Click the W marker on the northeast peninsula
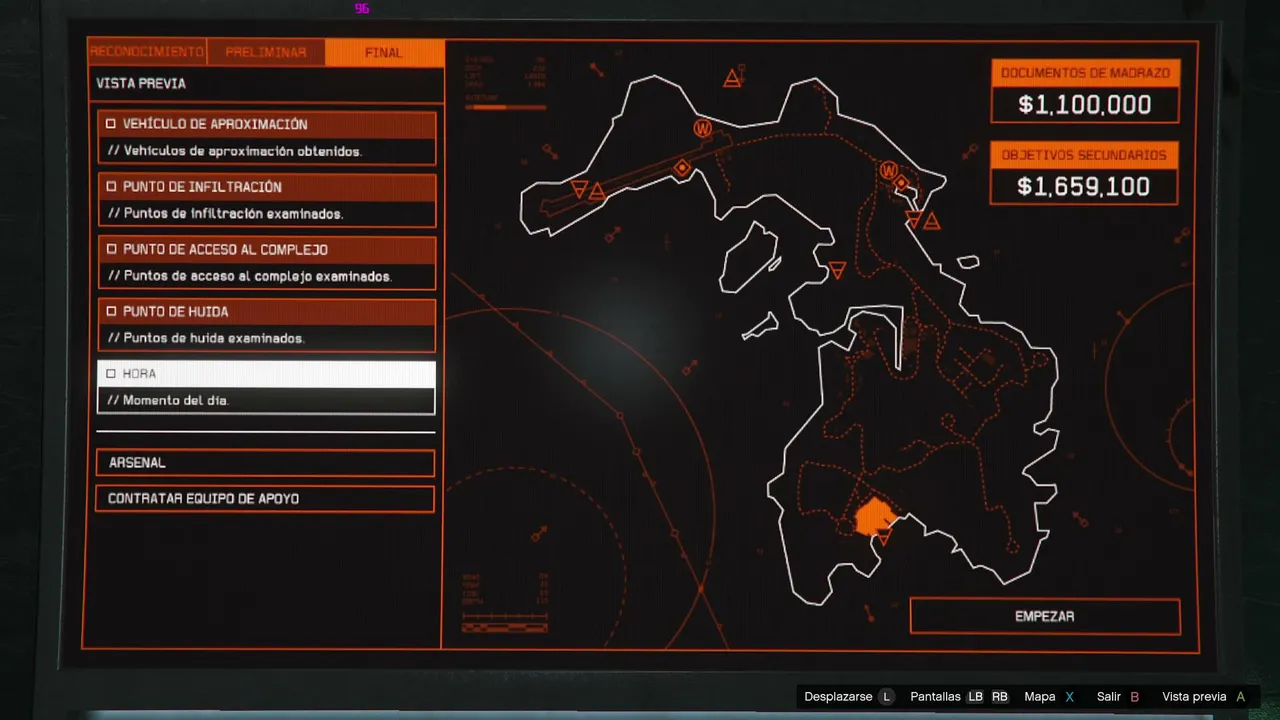 pos(888,171)
